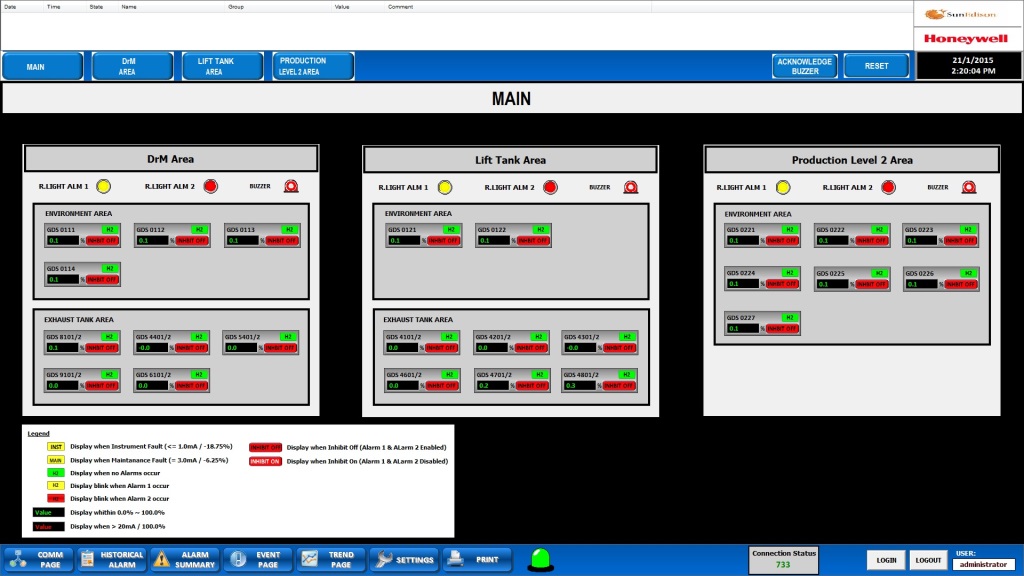
Task: Switch to Production Level 2 Area tab
Action: 313,66
